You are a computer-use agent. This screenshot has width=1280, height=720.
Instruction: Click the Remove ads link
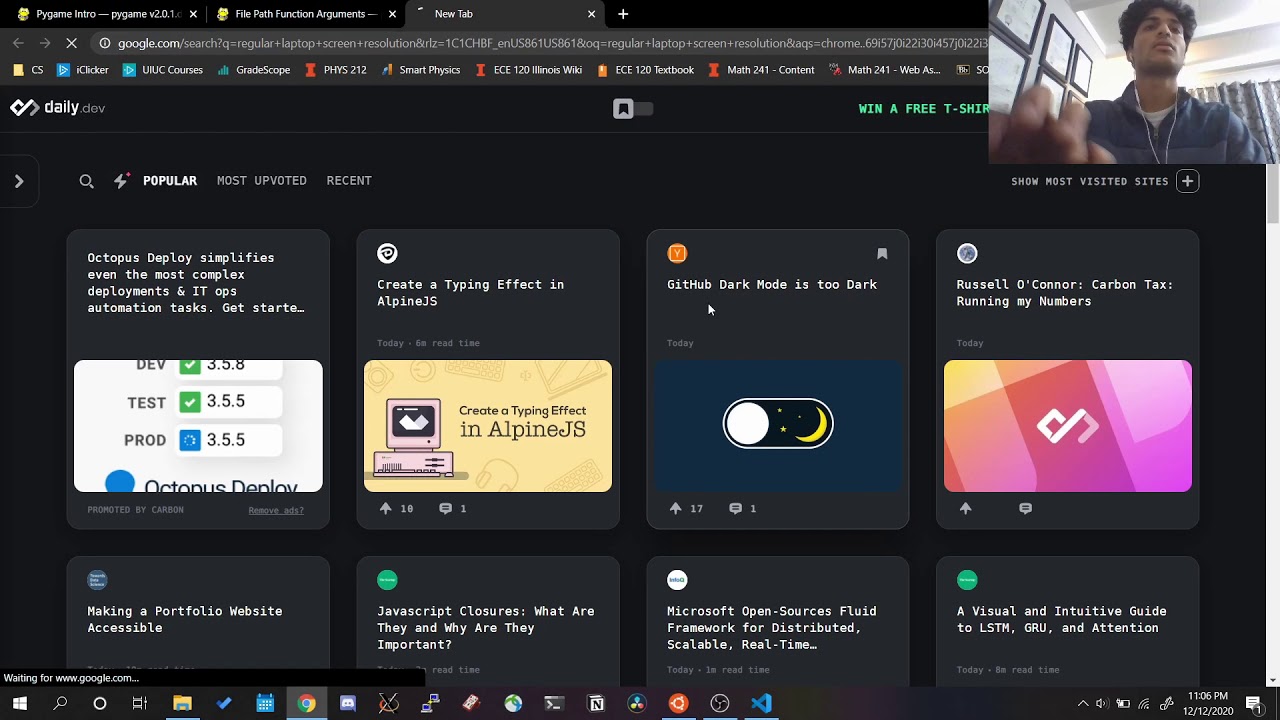tap(276, 510)
